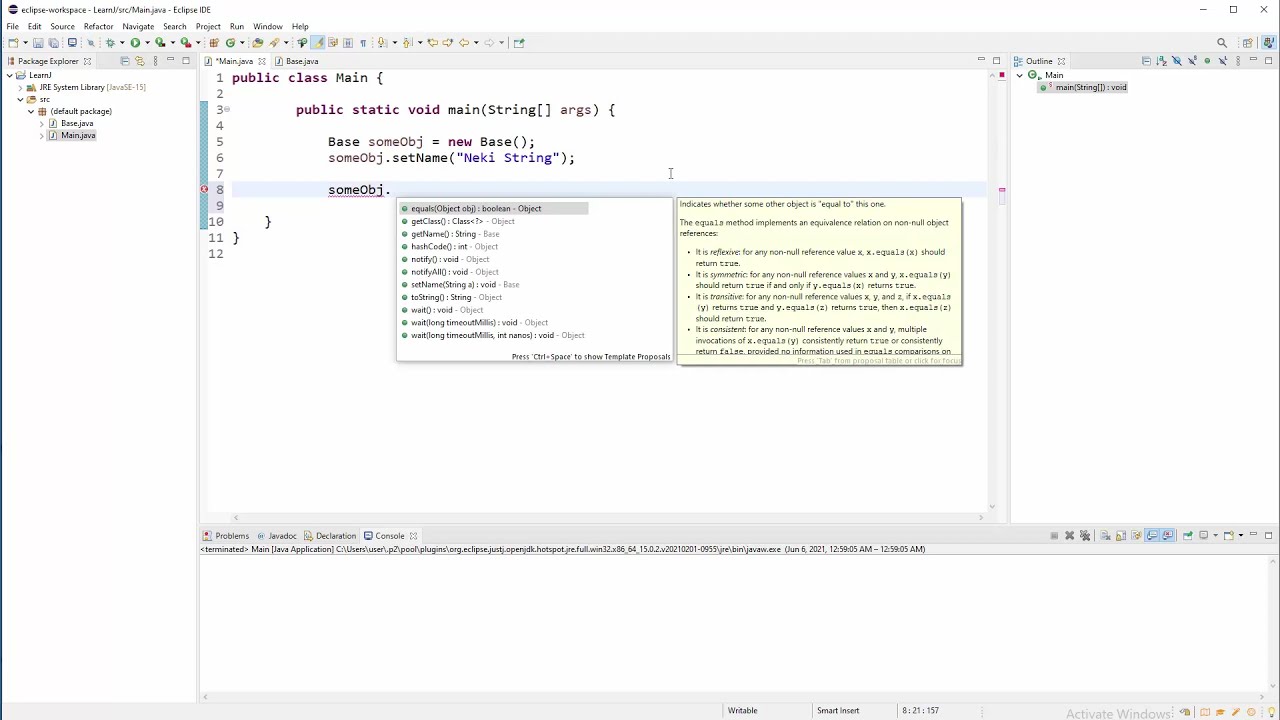Click New Java Class icon
1280x720 pixels.
click(230, 43)
